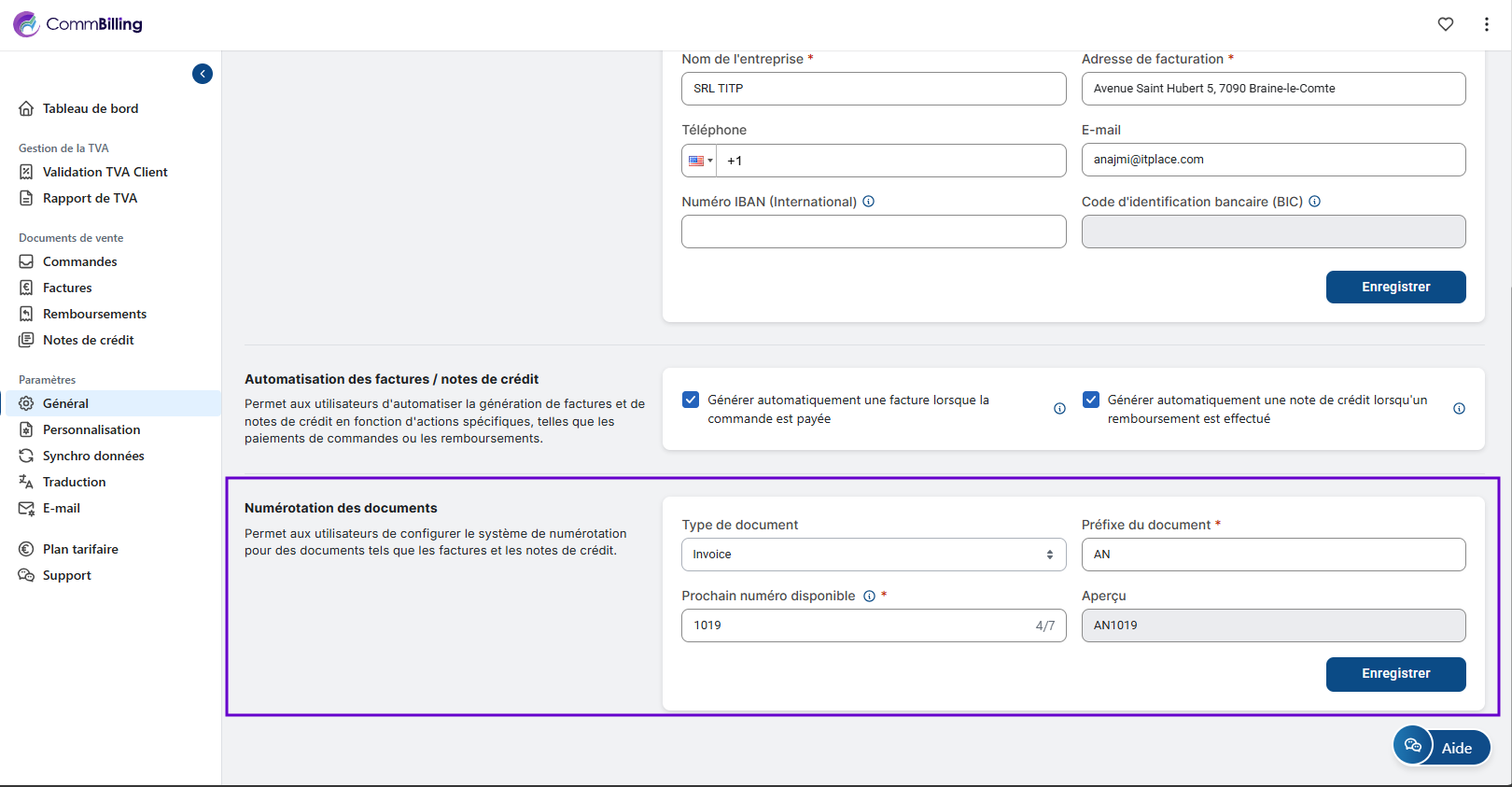Open the Type de document dropdown
The image size is (1512, 787).
(873, 555)
